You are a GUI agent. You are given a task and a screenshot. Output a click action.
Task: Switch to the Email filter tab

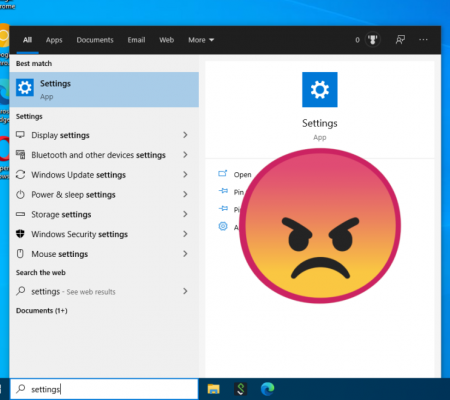point(136,40)
